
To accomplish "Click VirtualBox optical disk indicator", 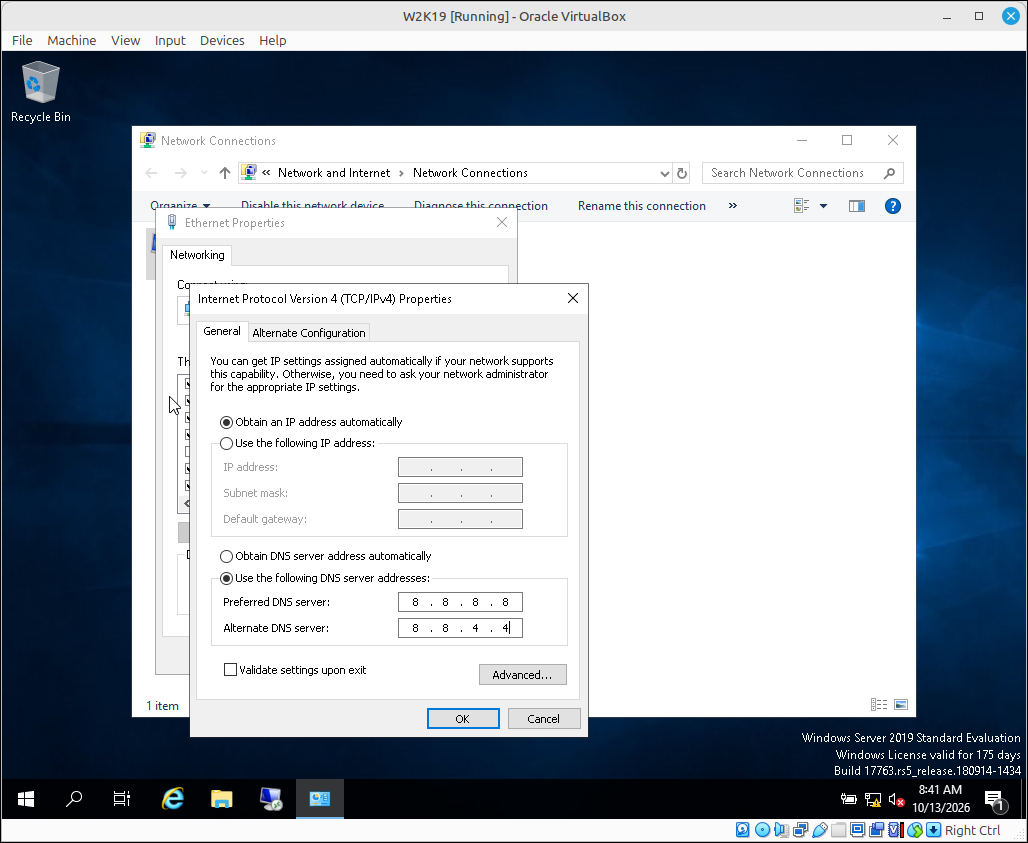I will click(x=762, y=830).
